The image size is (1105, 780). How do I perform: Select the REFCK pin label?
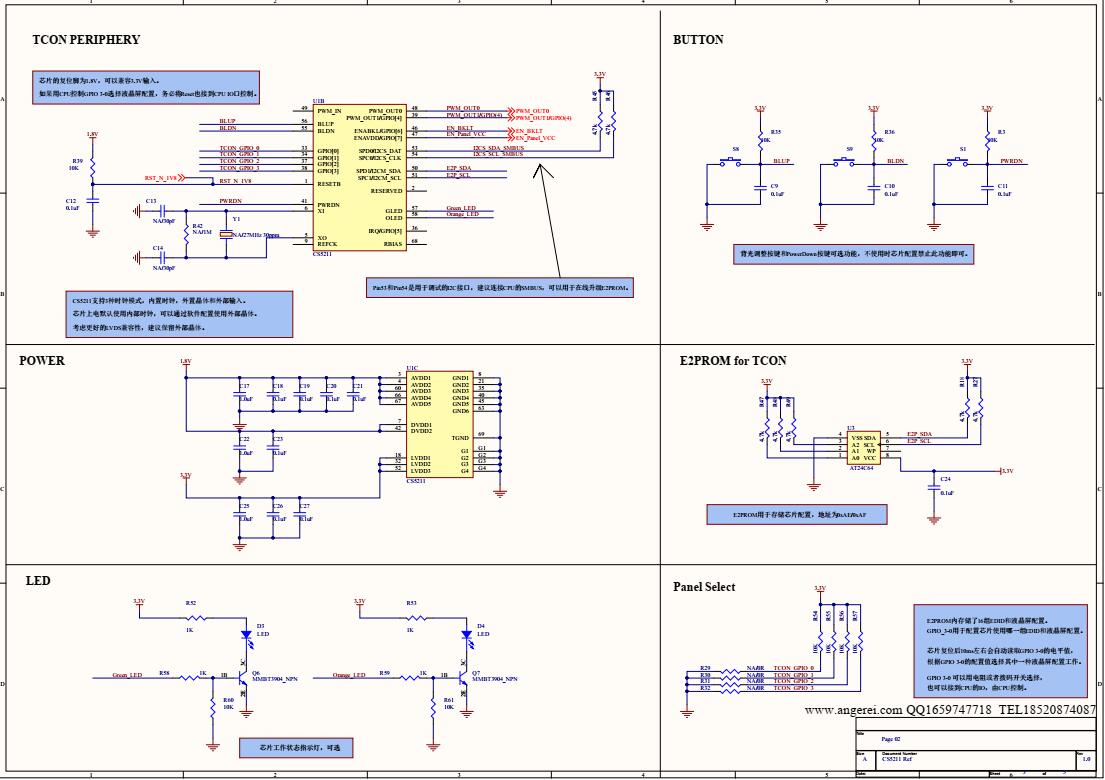click(x=327, y=244)
